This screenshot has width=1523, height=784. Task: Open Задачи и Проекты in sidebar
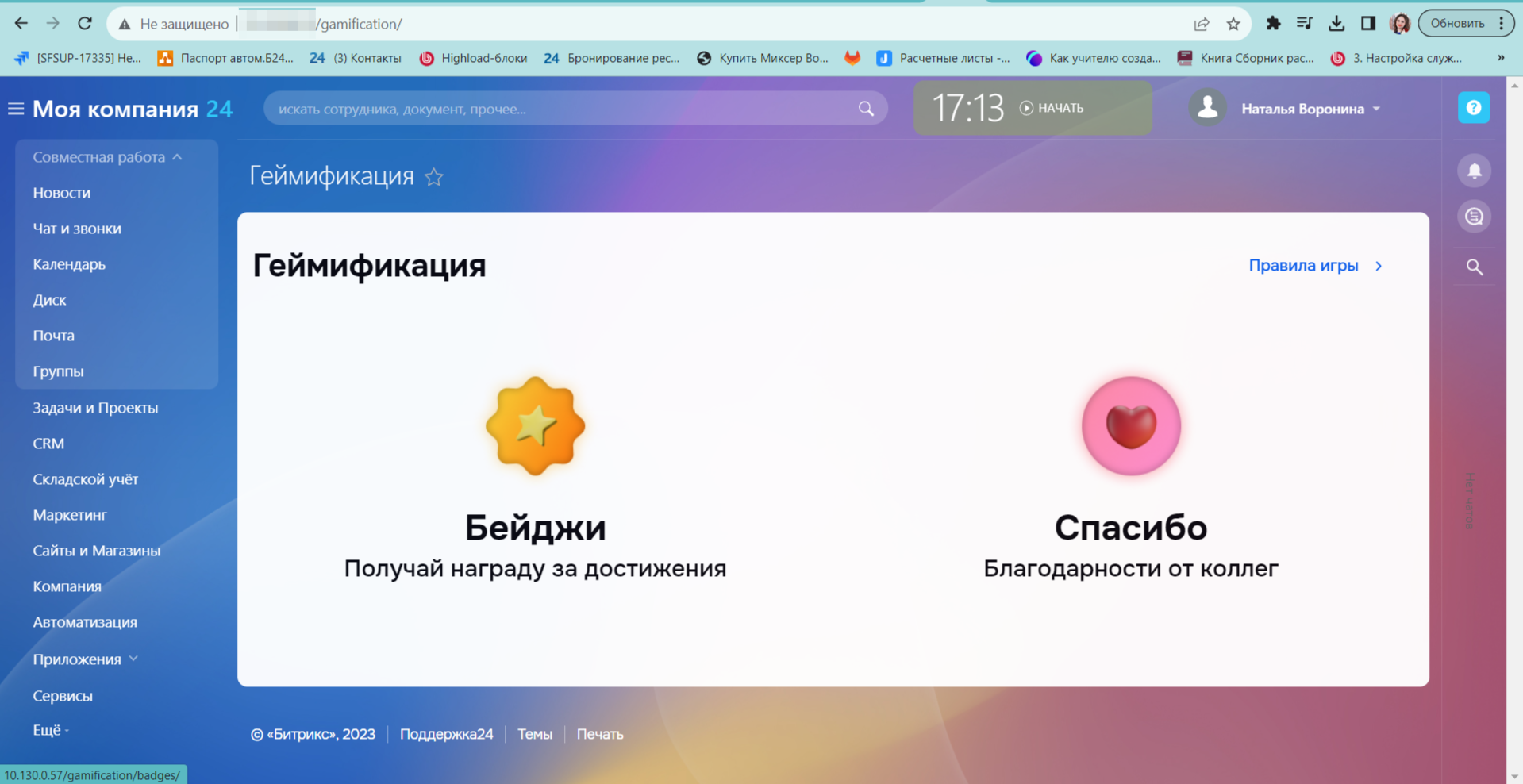(x=95, y=408)
